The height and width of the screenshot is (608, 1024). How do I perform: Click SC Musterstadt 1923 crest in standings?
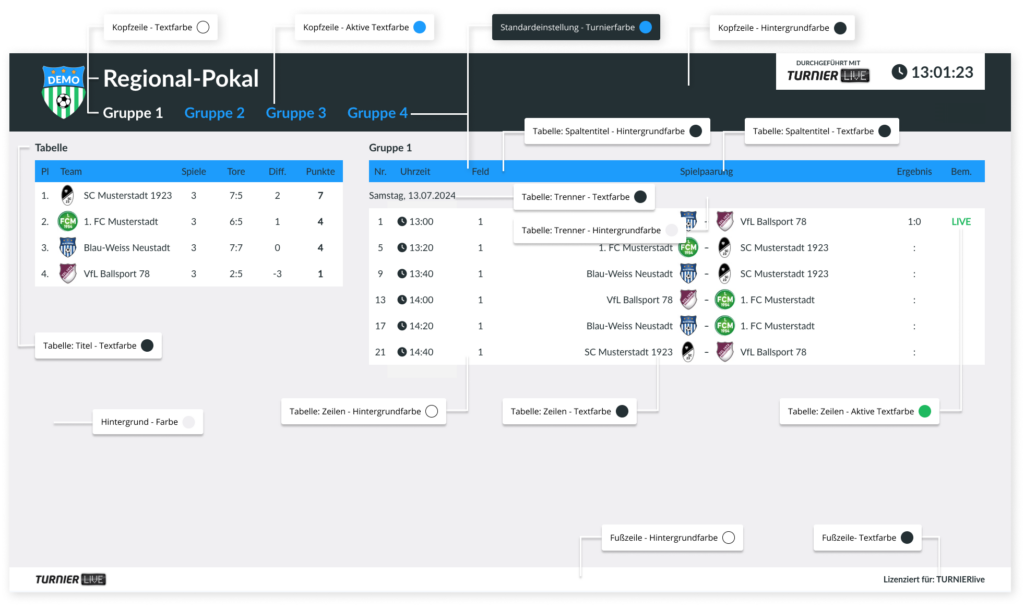click(67, 195)
